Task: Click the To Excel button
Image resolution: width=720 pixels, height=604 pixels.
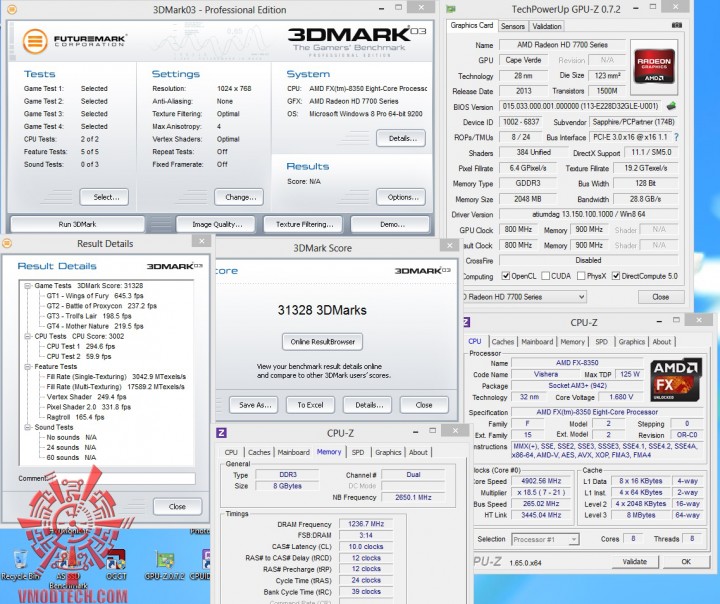Action: [x=310, y=405]
